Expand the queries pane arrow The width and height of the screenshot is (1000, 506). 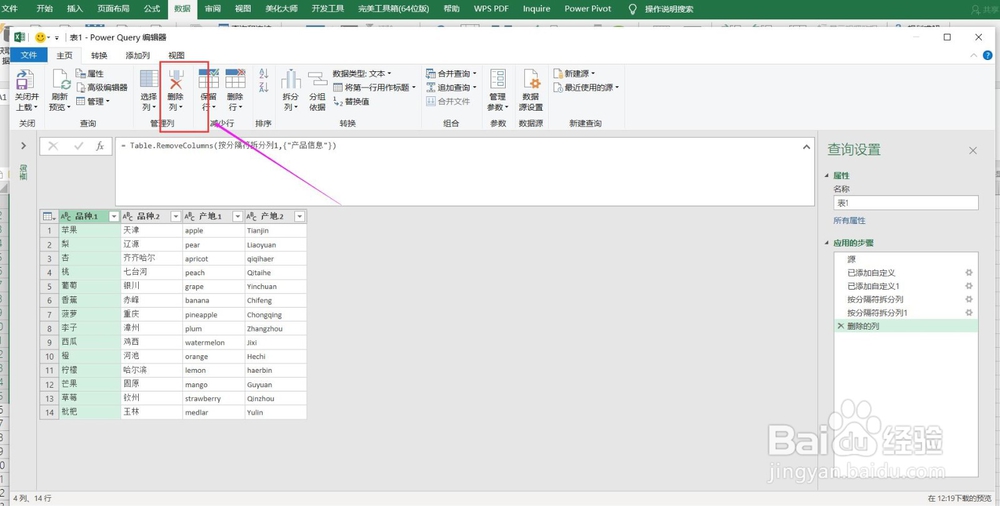coord(24,145)
